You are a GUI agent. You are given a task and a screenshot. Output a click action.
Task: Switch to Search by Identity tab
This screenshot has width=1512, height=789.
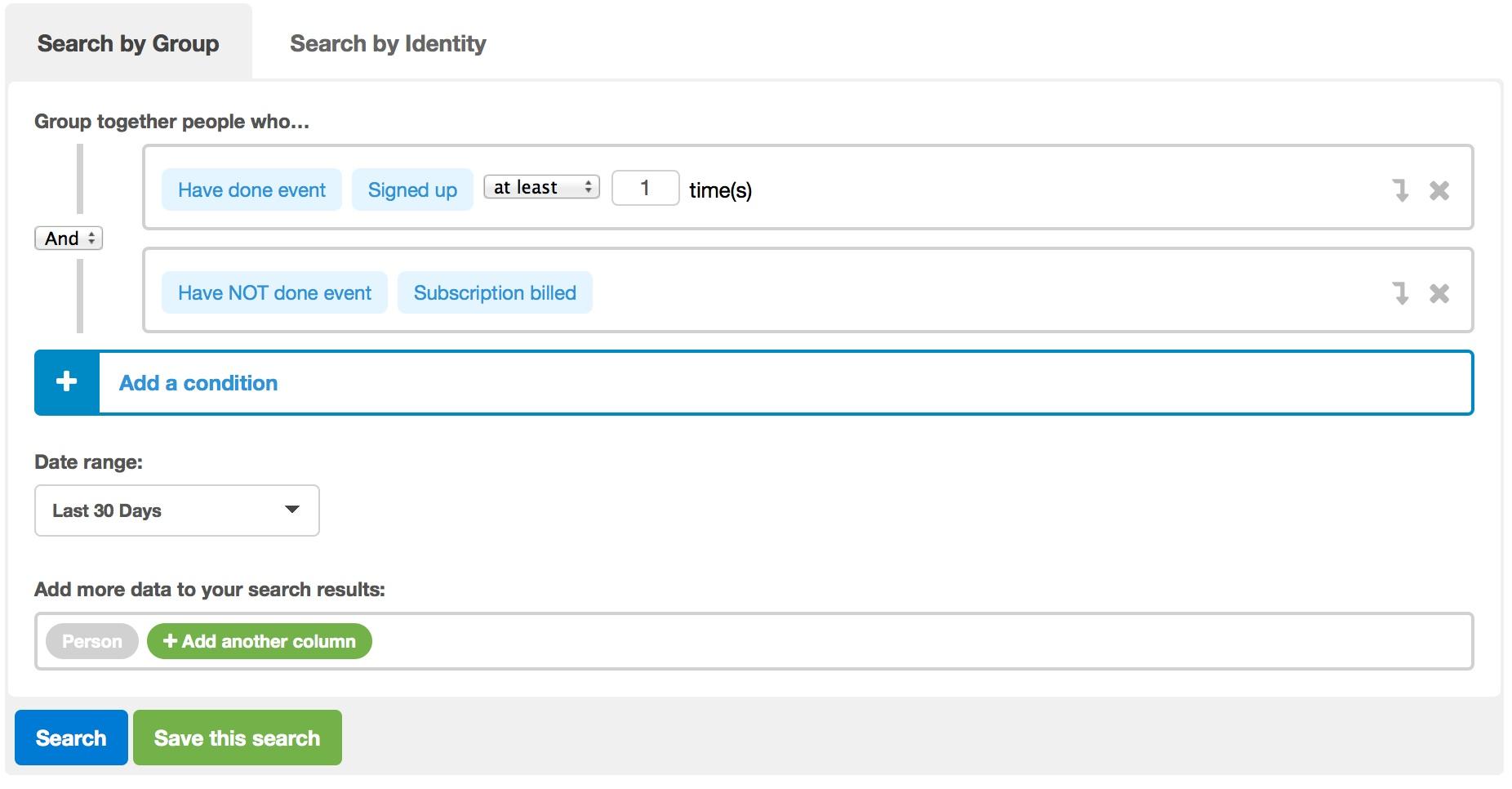388,43
